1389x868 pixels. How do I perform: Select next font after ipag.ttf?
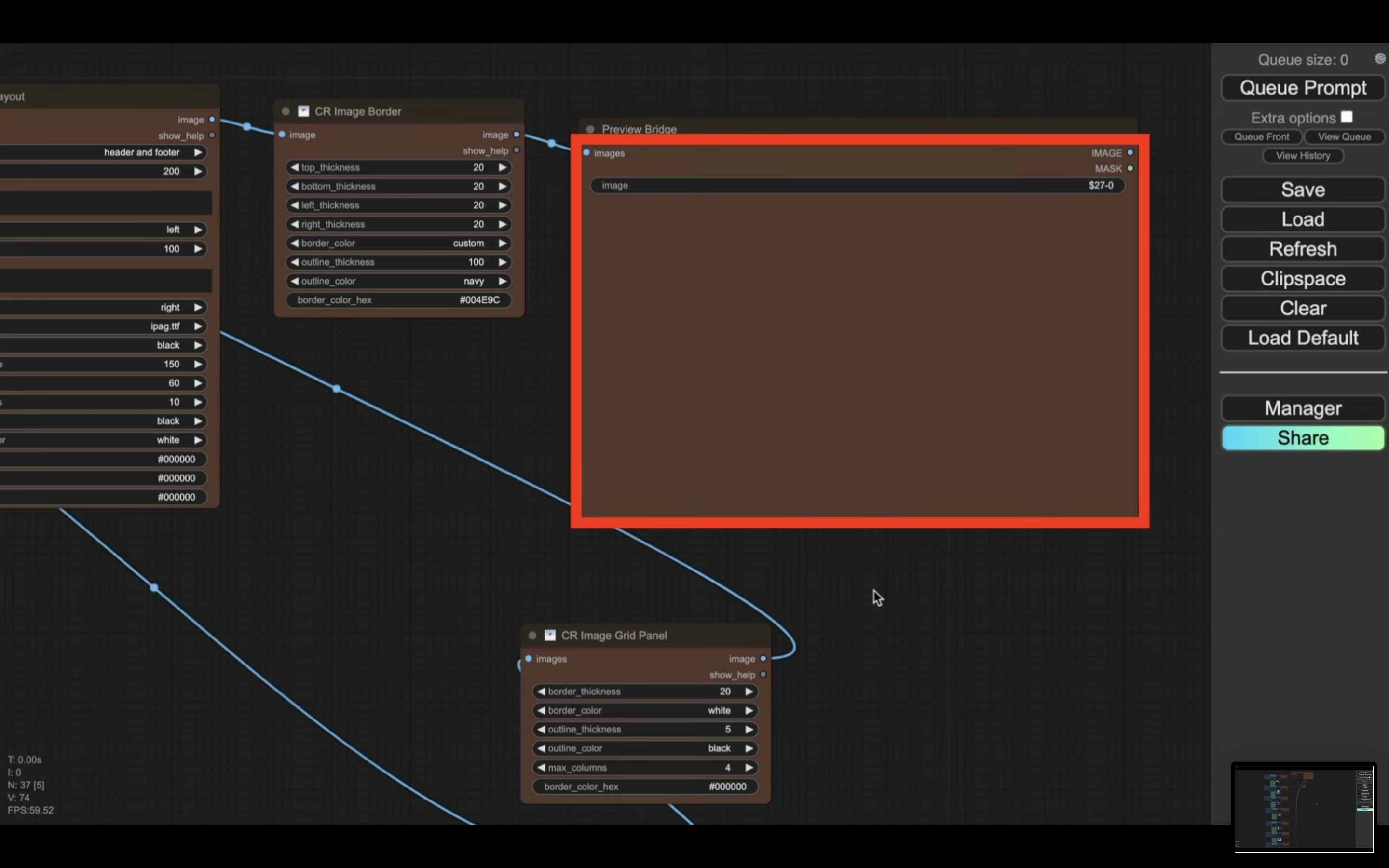pyautogui.click(x=198, y=326)
